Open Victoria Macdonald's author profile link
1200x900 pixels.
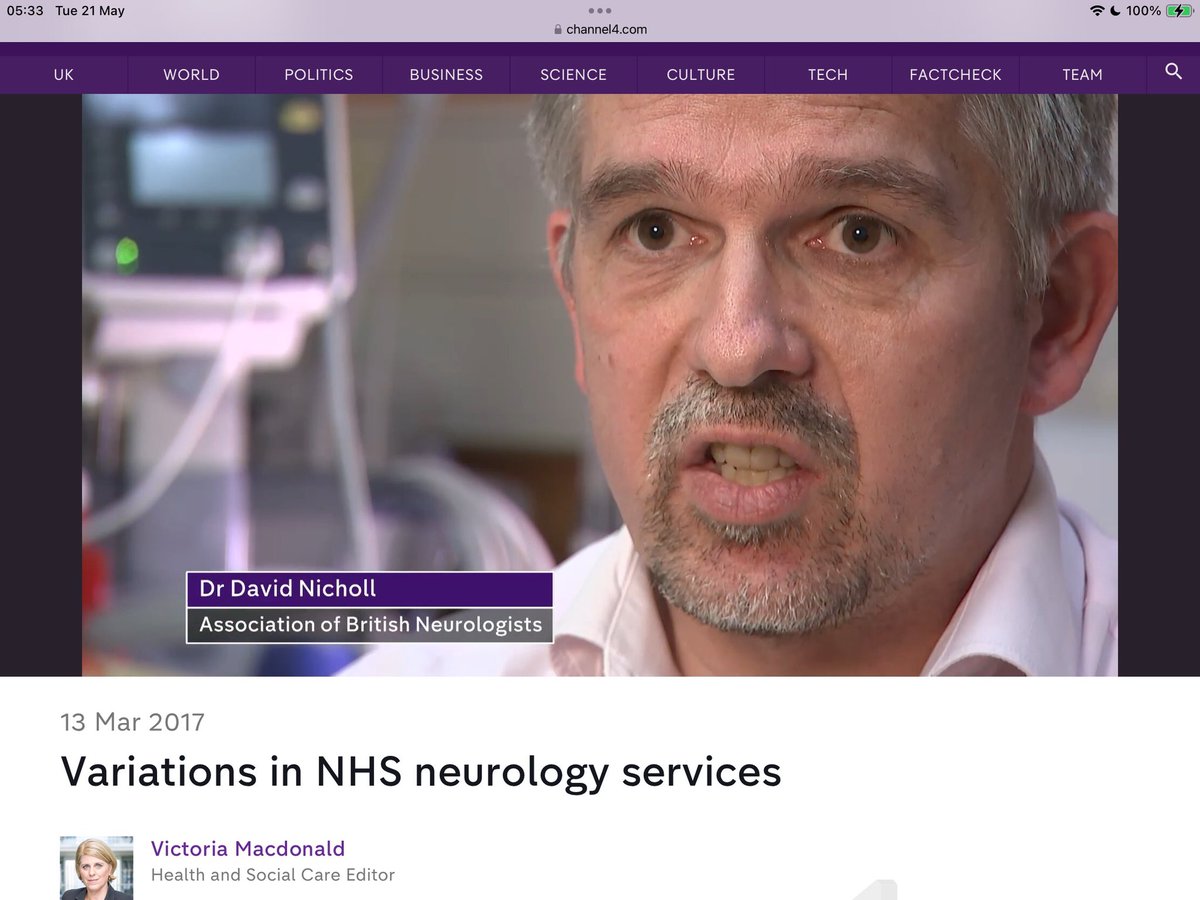[x=248, y=849]
